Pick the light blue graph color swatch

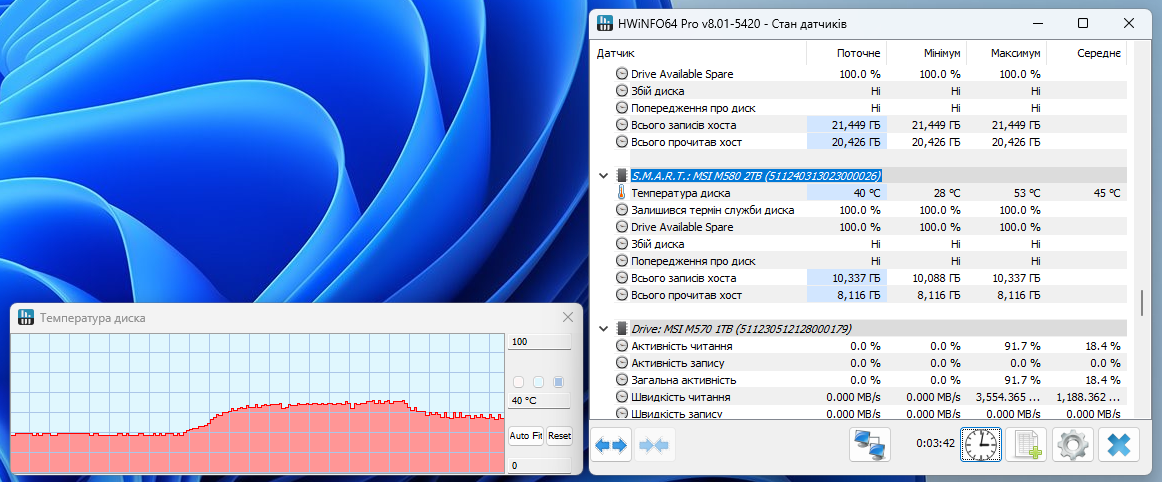click(x=539, y=382)
